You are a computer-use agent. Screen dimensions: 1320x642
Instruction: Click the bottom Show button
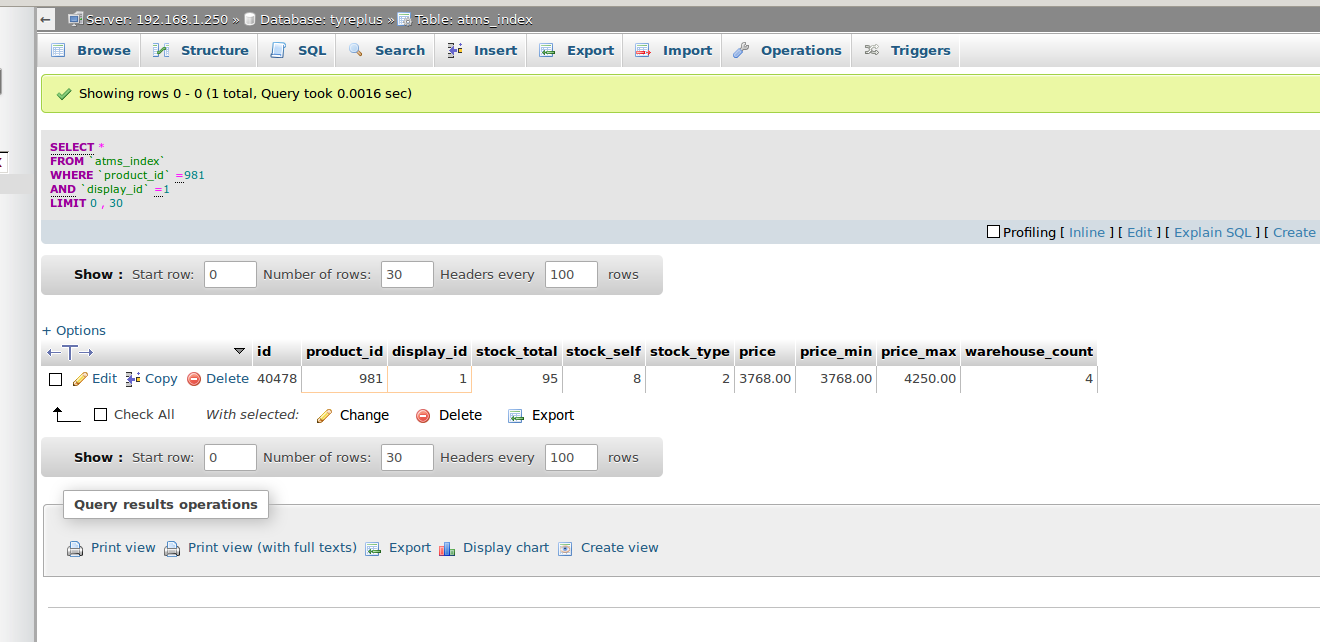tap(99, 457)
